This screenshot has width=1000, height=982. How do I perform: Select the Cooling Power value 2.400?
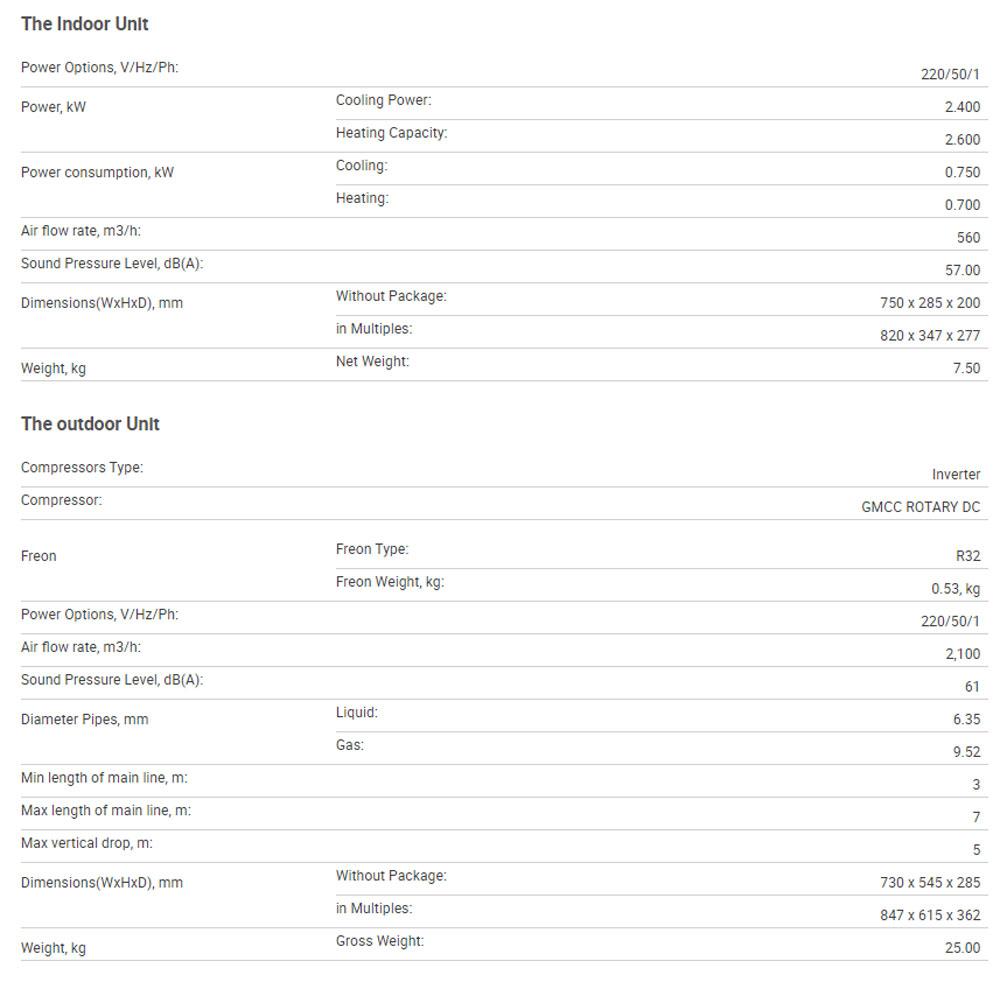[962, 107]
